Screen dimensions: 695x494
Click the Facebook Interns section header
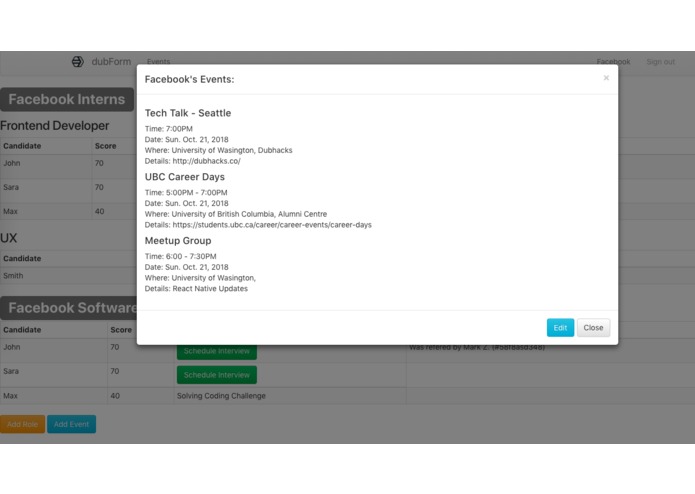tap(67, 99)
